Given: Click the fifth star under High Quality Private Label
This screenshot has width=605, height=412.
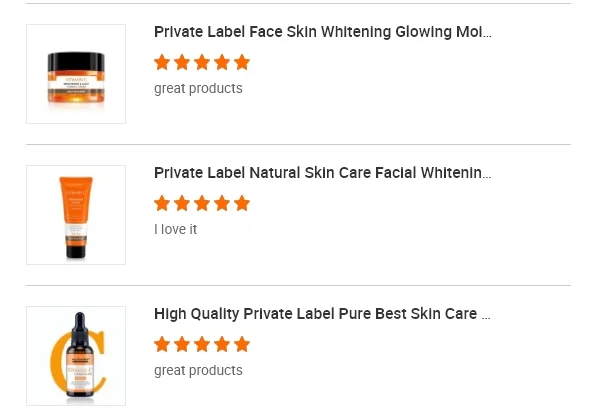Looking at the screenshot, I should [242, 345].
